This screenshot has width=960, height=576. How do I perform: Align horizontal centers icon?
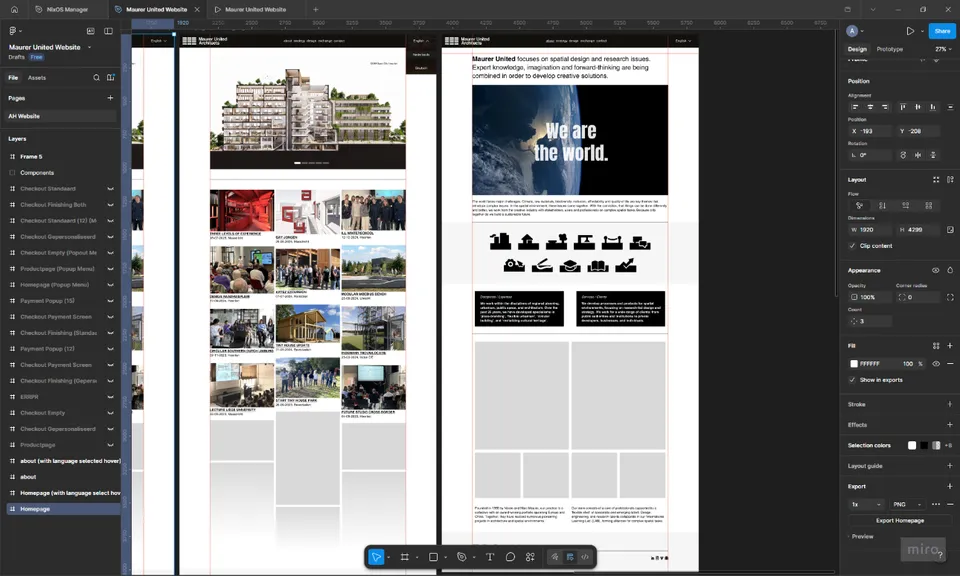tap(870, 107)
